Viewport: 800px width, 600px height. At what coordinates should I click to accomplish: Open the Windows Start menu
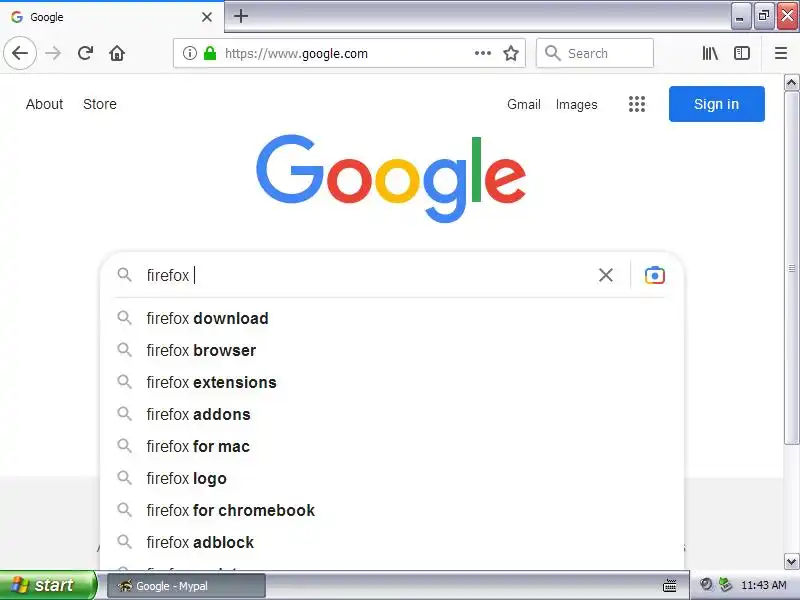point(48,586)
